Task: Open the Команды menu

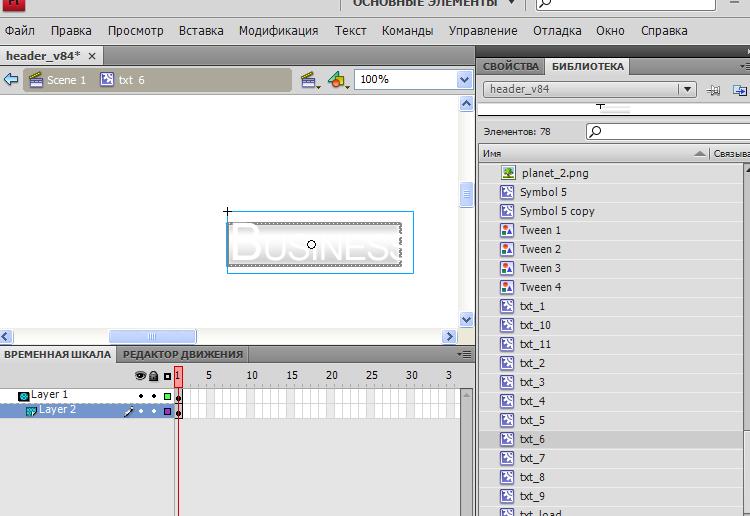Action: (408, 31)
